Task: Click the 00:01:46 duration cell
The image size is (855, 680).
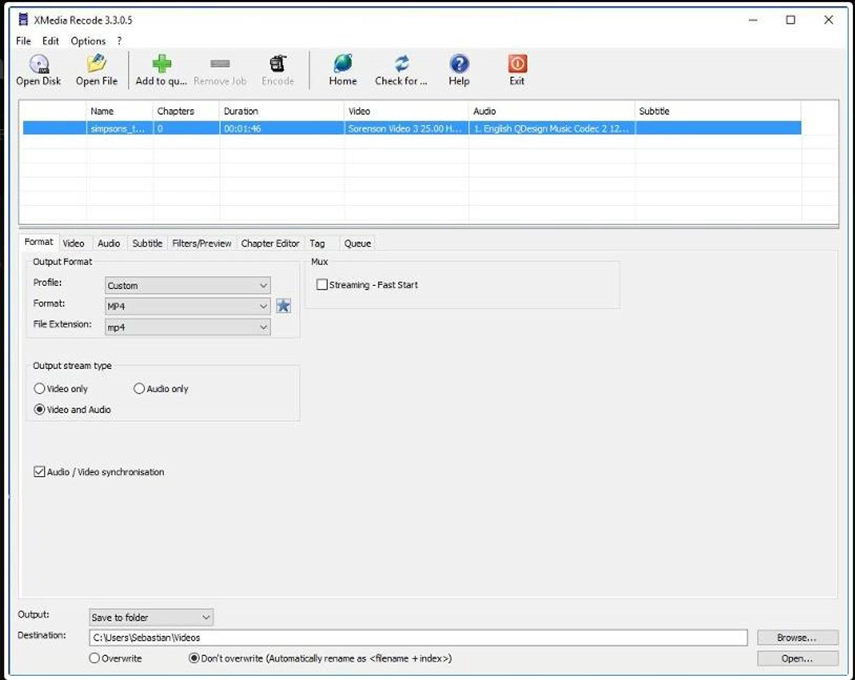Action: pyautogui.click(x=282, y=129)
